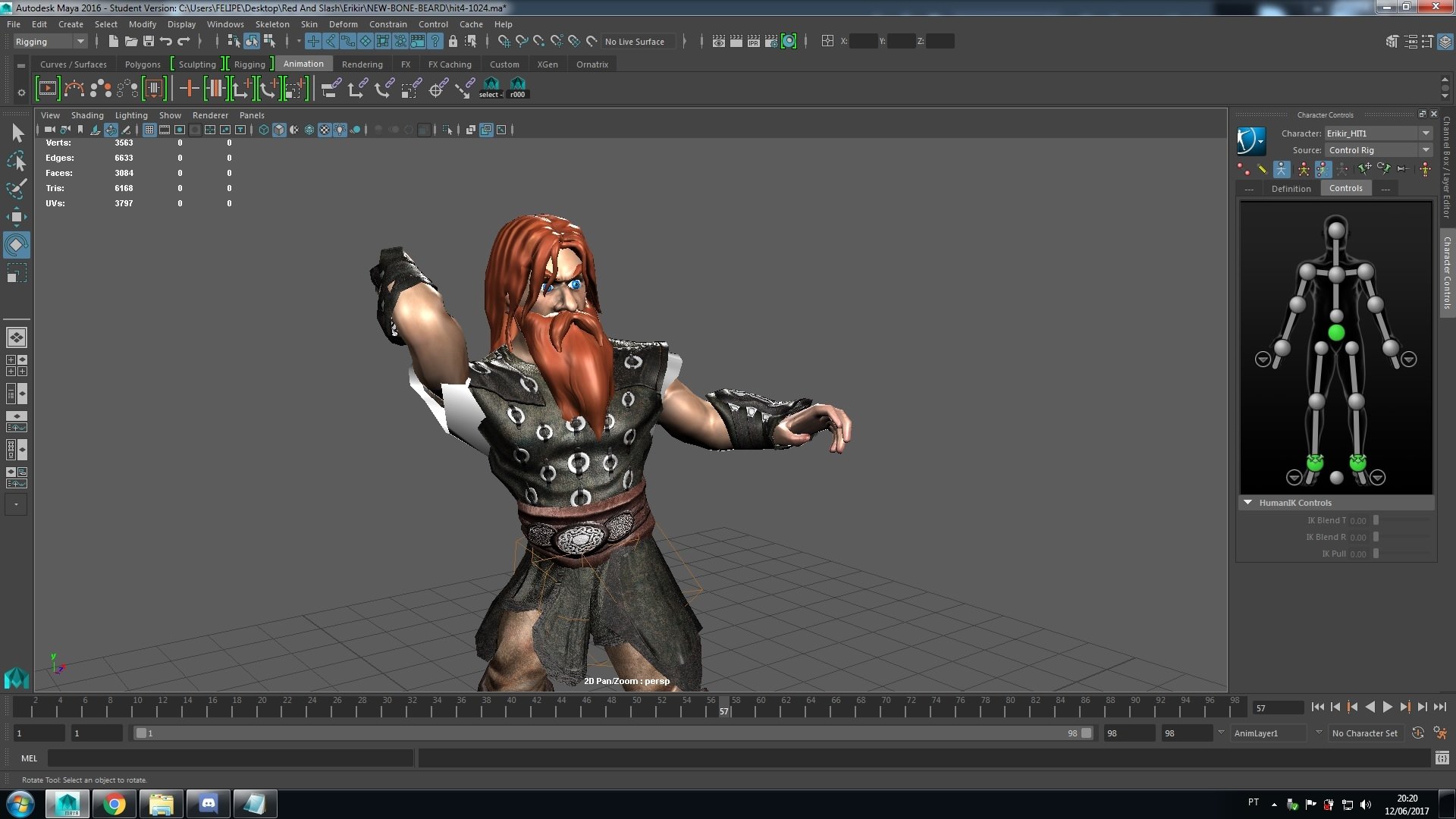Switch to the Rendering shelf tab
The image size is (1456, 819).
362,64
